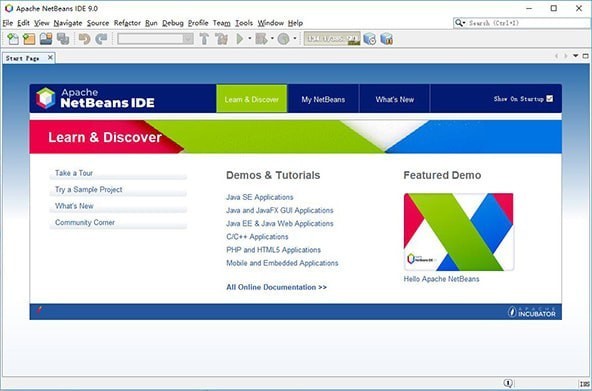Click the Save All toolbar icon

(63, 39)
